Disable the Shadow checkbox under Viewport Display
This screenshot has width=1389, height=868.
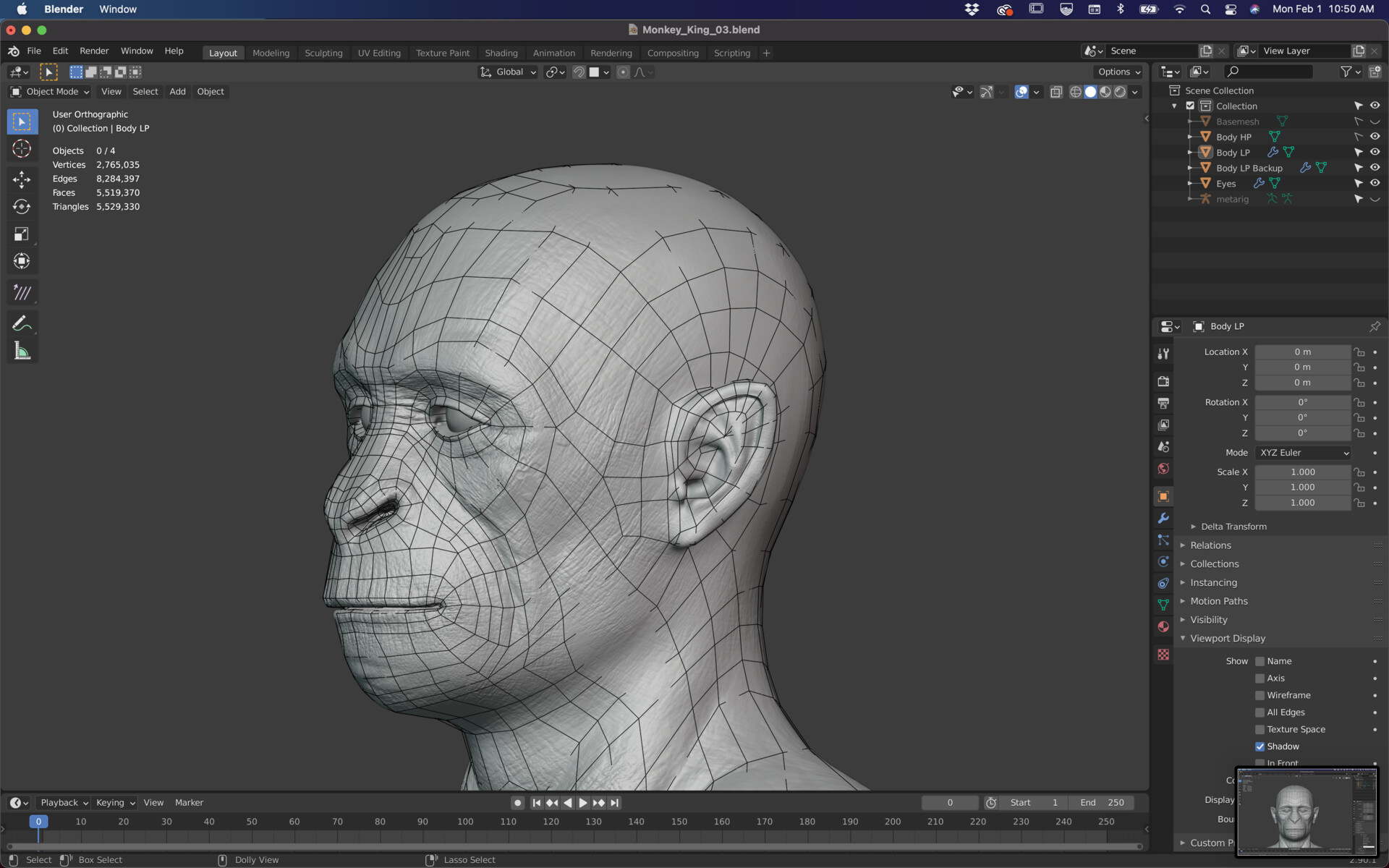1260,746
